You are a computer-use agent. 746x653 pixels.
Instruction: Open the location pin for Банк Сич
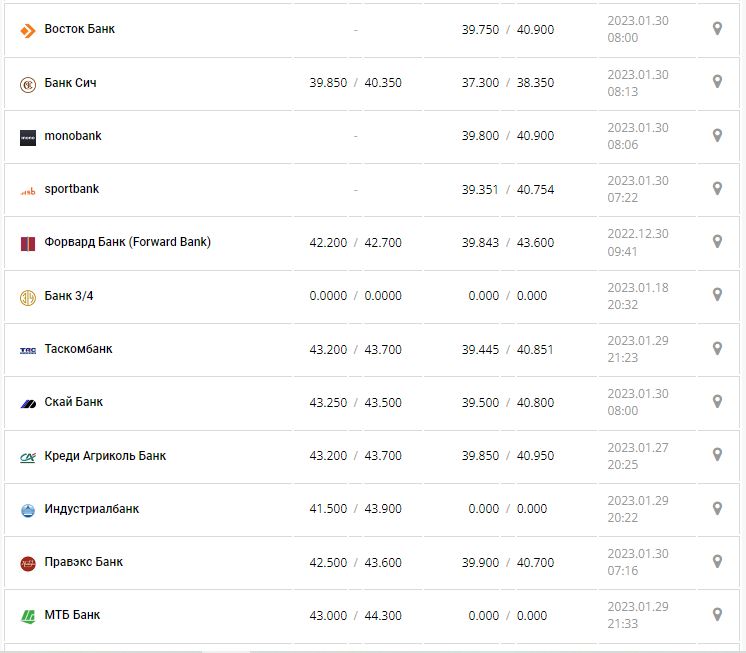point(717,82)
